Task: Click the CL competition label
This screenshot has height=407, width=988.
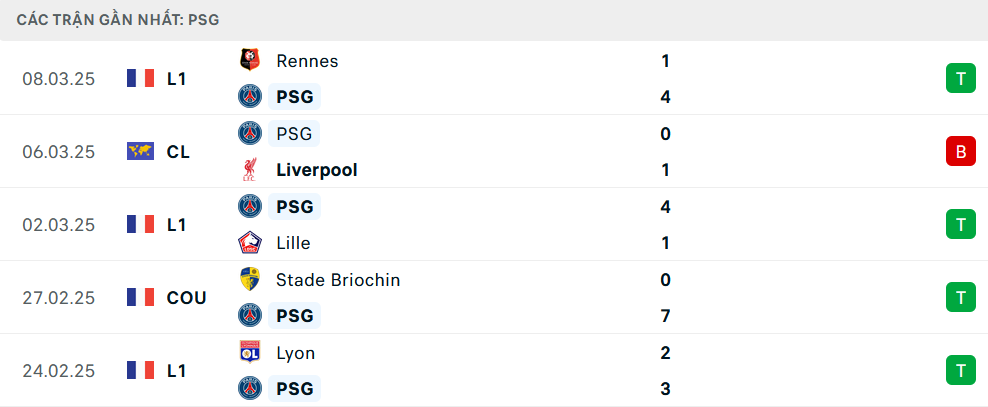Action: (179, 152)
